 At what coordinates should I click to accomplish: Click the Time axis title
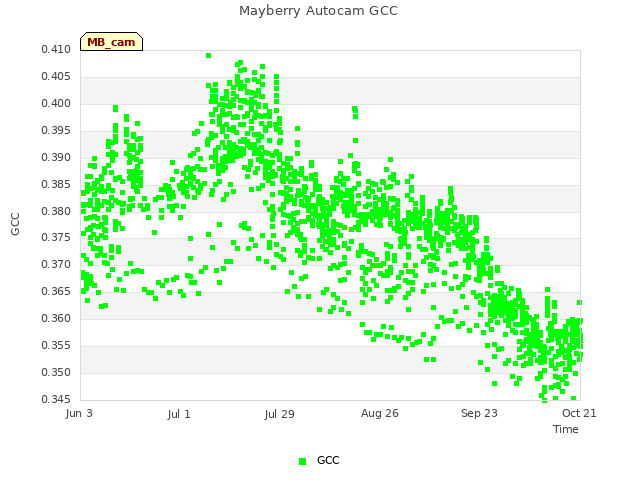566,429
